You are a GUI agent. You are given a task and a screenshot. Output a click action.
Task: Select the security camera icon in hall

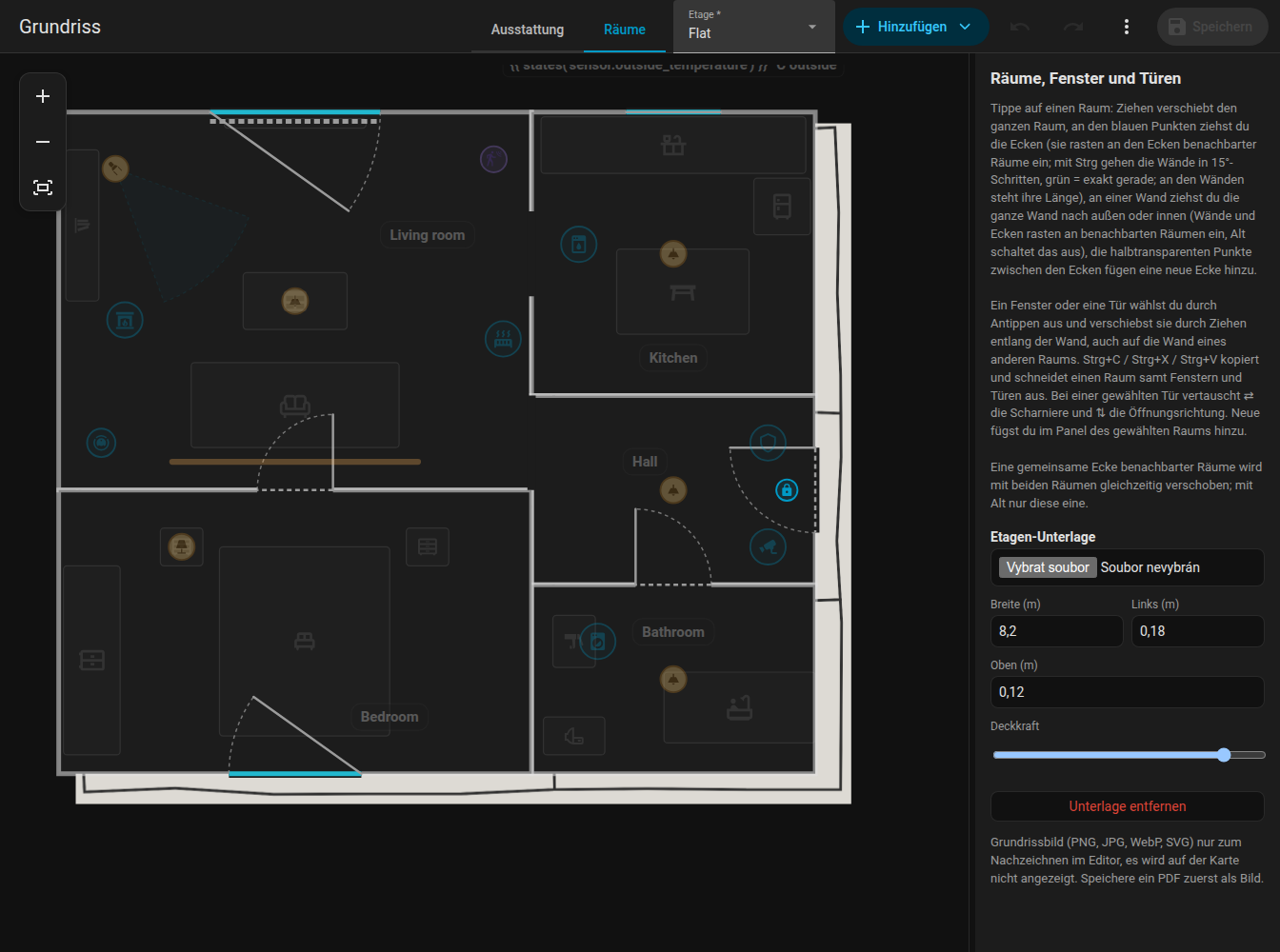(768, 546)
